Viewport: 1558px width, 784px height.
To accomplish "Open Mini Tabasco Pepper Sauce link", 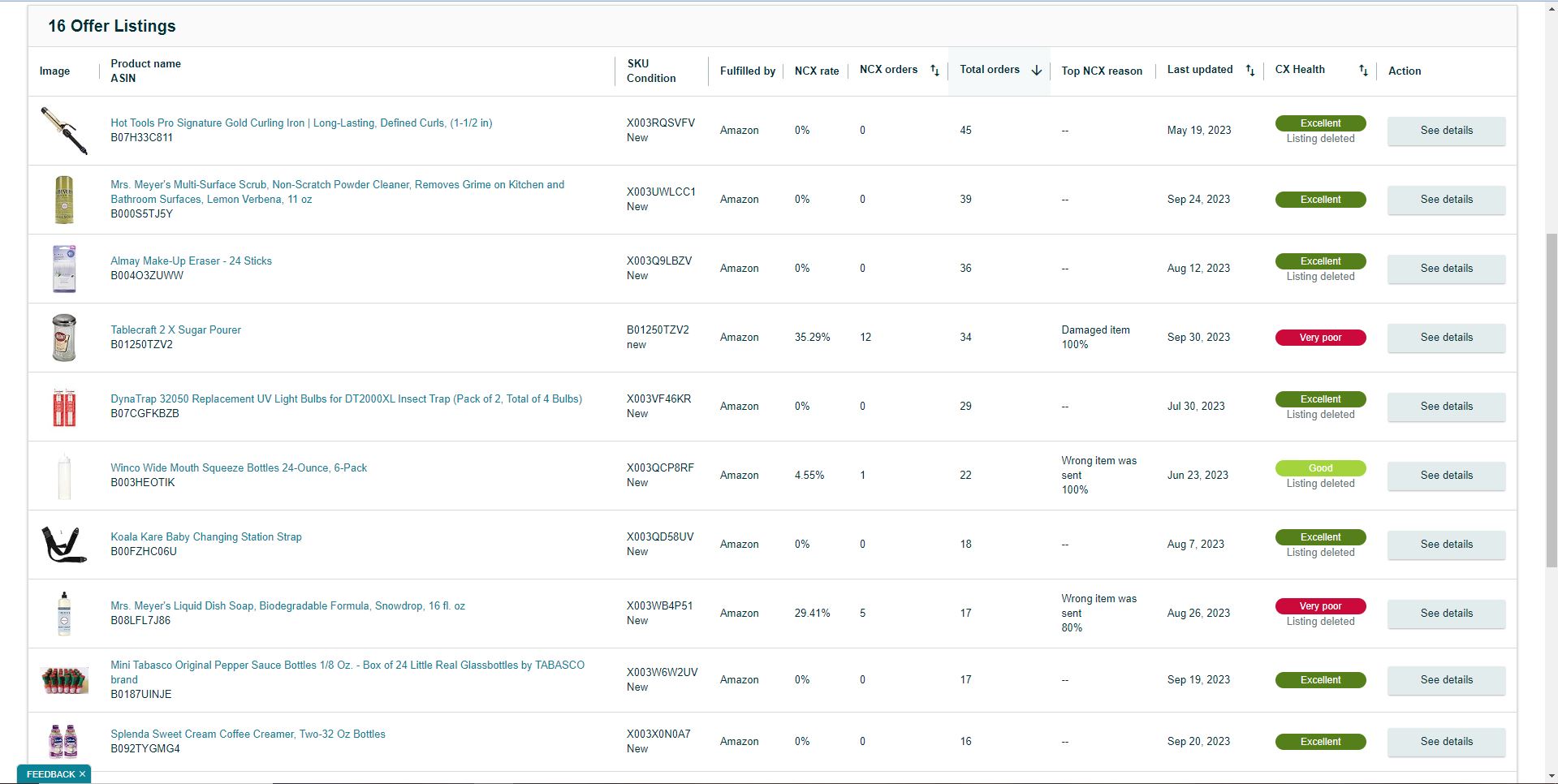I will [x=347, y=673].
